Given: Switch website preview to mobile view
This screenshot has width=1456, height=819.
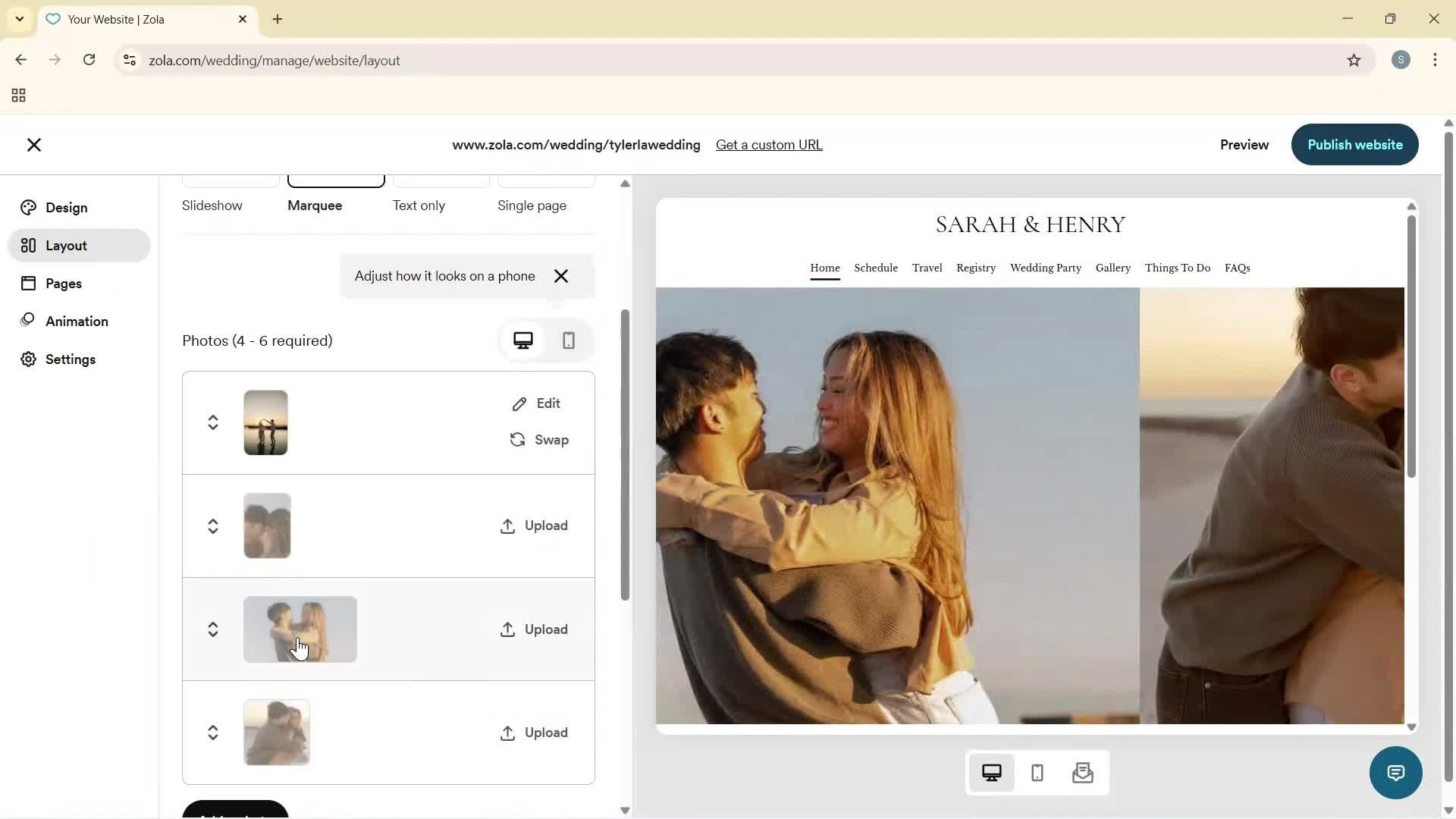Looking at the screenshot, I should pyautogui.click(x=1037, y=773).
